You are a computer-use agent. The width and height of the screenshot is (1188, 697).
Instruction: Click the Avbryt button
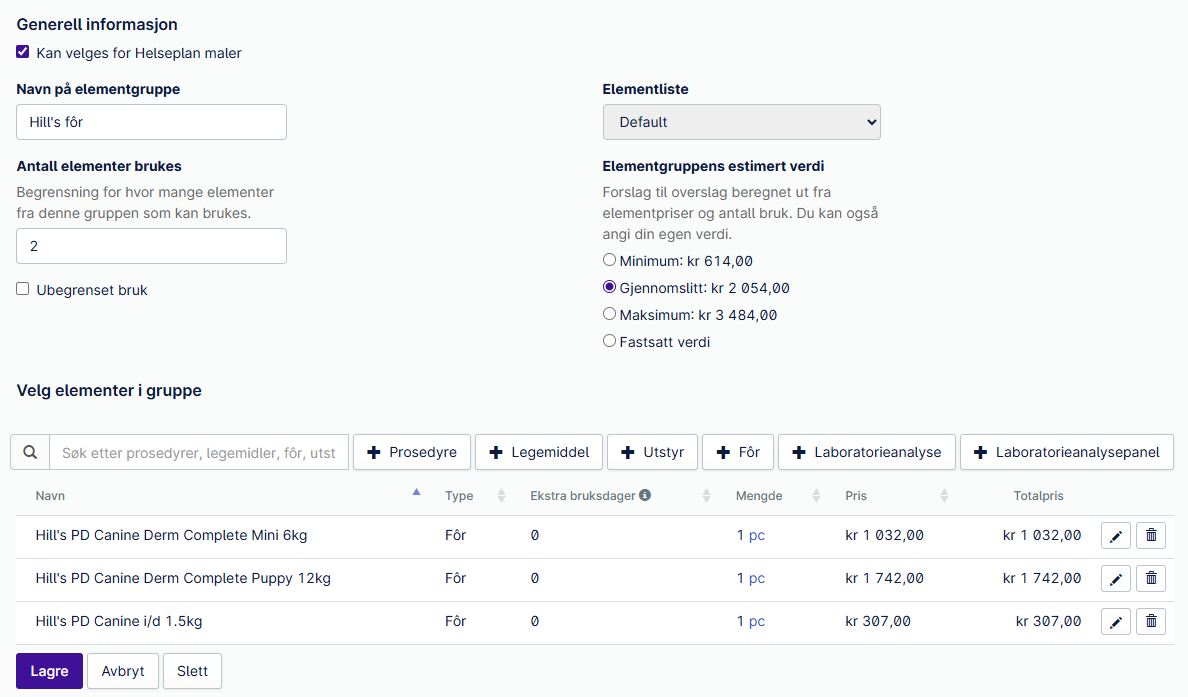123,671
